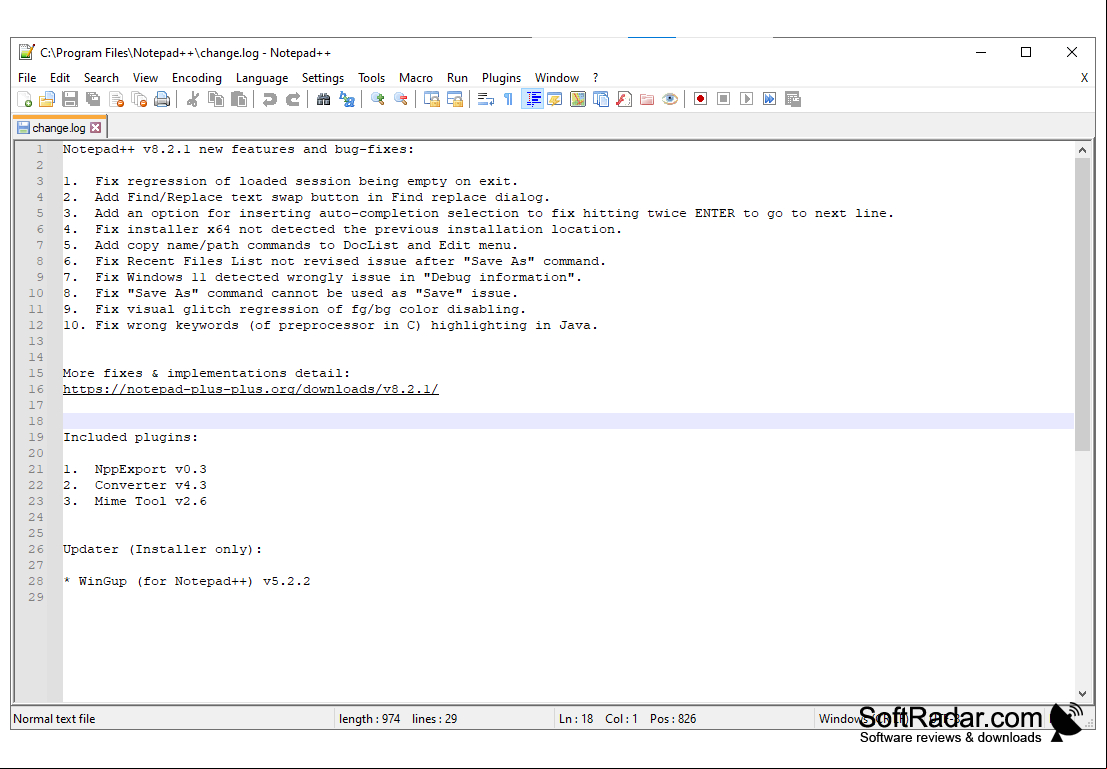Open the Run menu
The image size is (1107, 769).
[457, 78]
